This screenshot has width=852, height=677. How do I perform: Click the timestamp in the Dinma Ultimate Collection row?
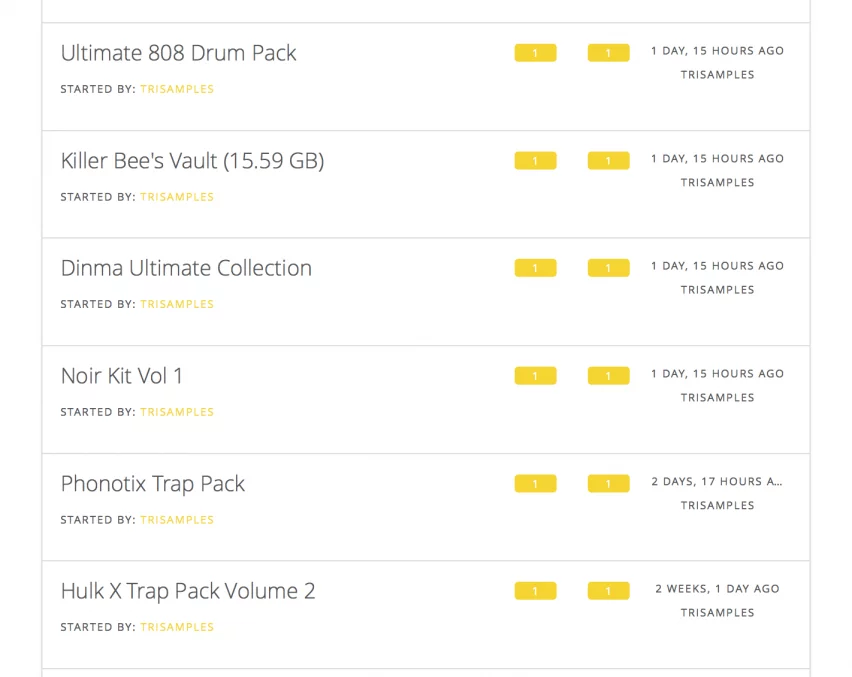[x=717, y=266]
